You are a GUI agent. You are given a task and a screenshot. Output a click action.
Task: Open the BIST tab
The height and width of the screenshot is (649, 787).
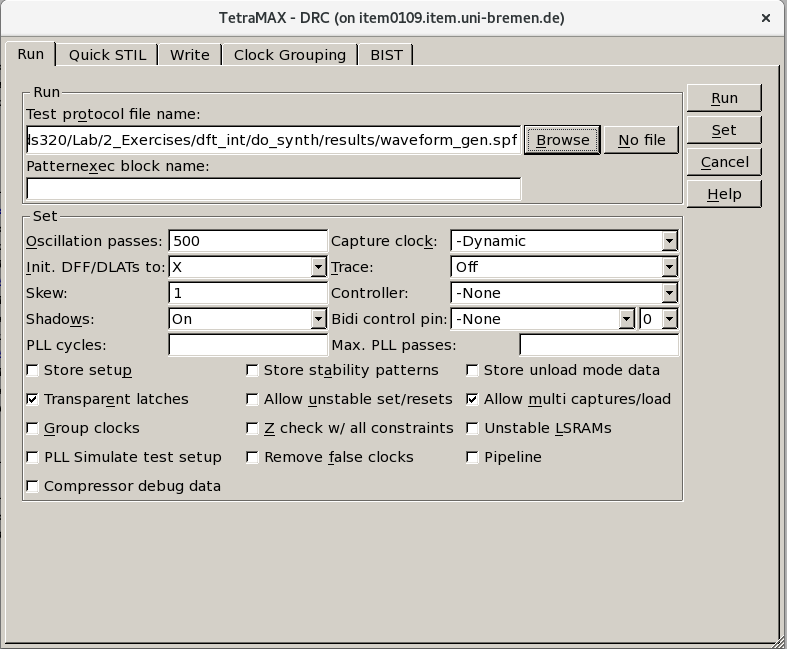pos(386,55)
